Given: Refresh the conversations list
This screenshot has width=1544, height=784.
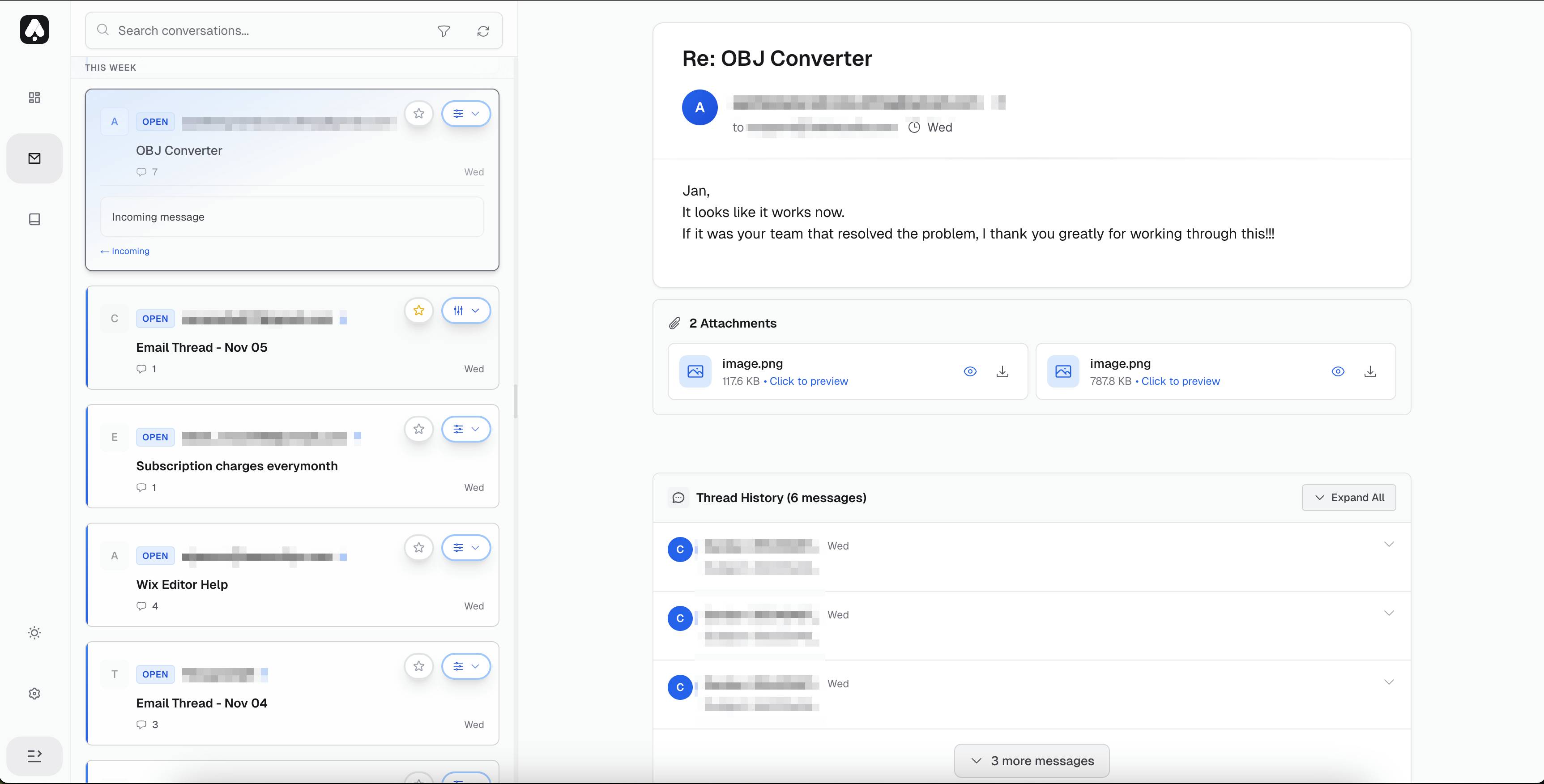Looking at the screenshot, I should (483, 31).
